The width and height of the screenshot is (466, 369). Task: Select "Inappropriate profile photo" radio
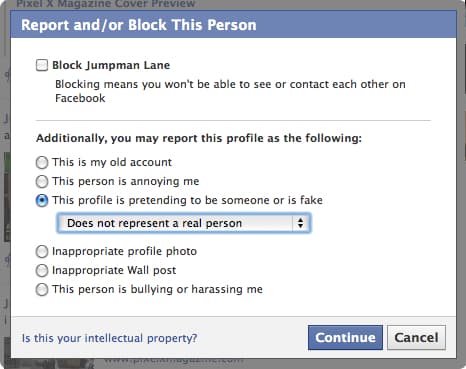(42, 252)
